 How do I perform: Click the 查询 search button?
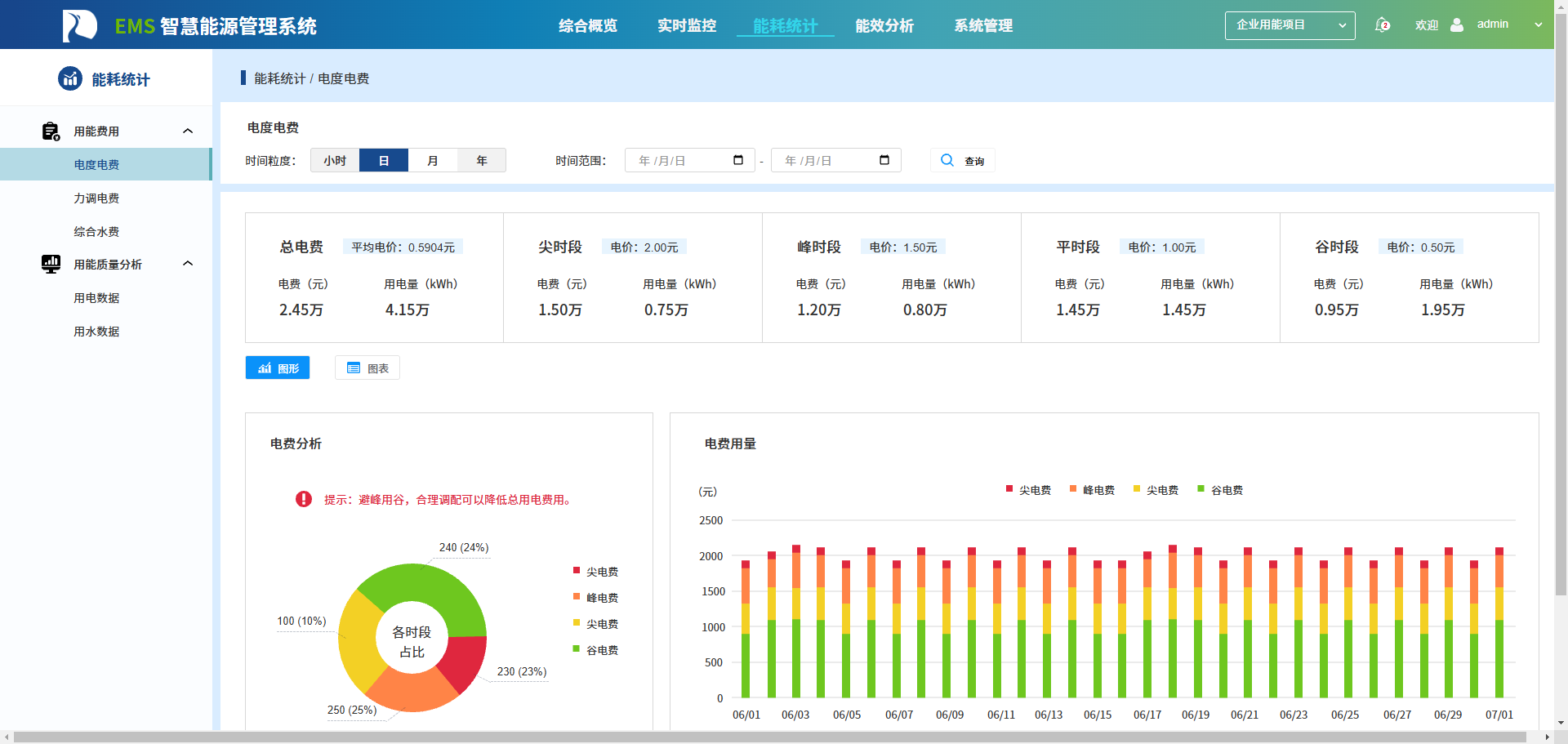[962, 160]
